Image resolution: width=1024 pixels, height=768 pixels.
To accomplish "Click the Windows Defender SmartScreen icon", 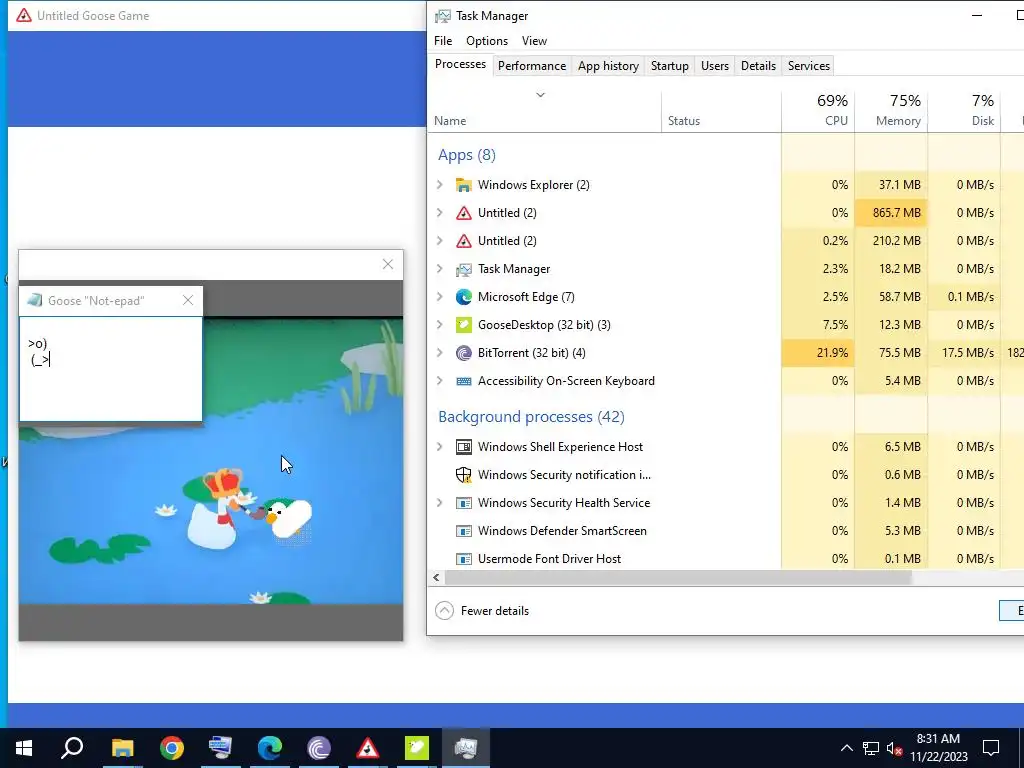I will click(x=464, y=532).
